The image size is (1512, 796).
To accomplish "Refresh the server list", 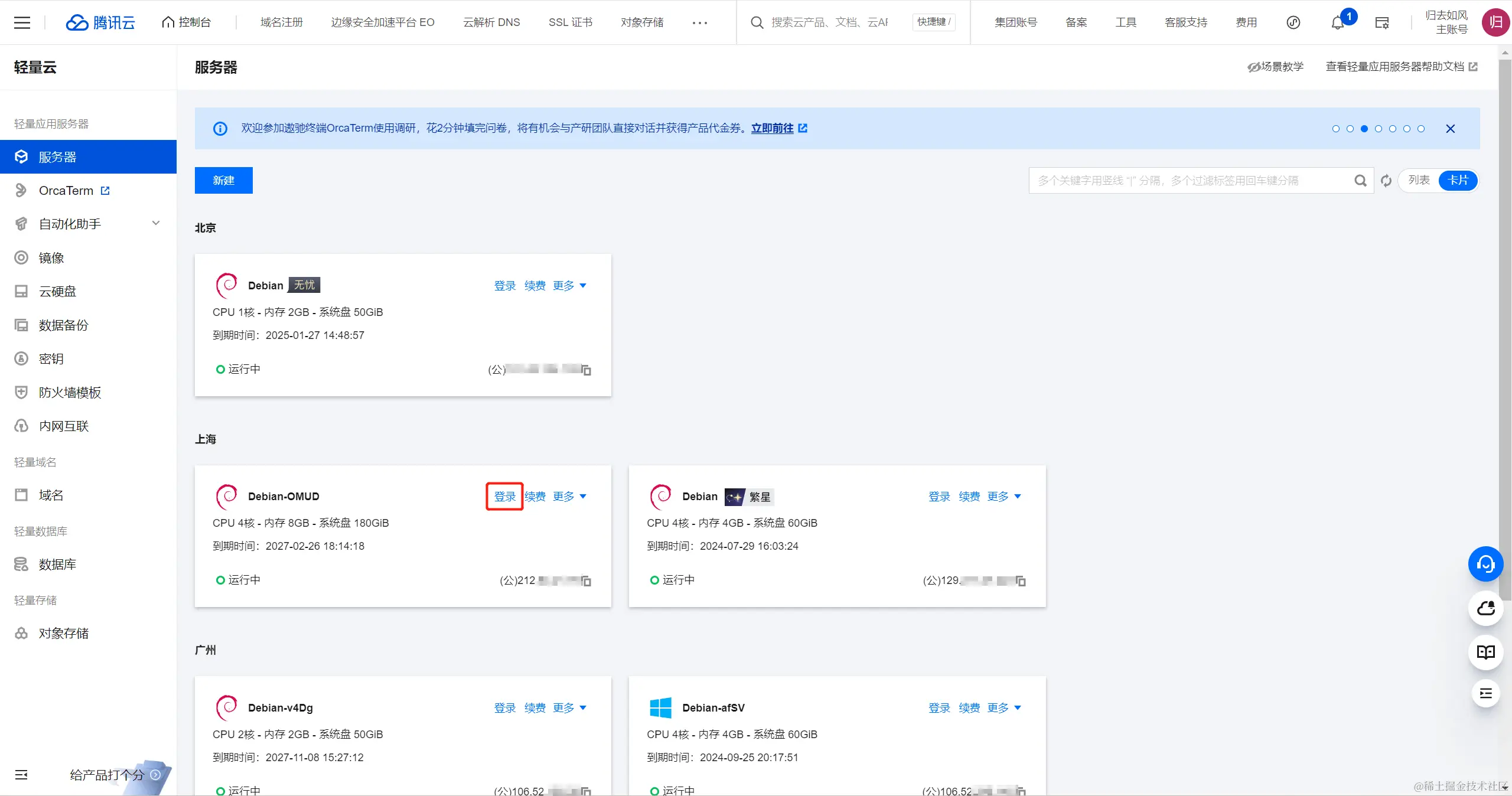I will [x=1386, y=180].
